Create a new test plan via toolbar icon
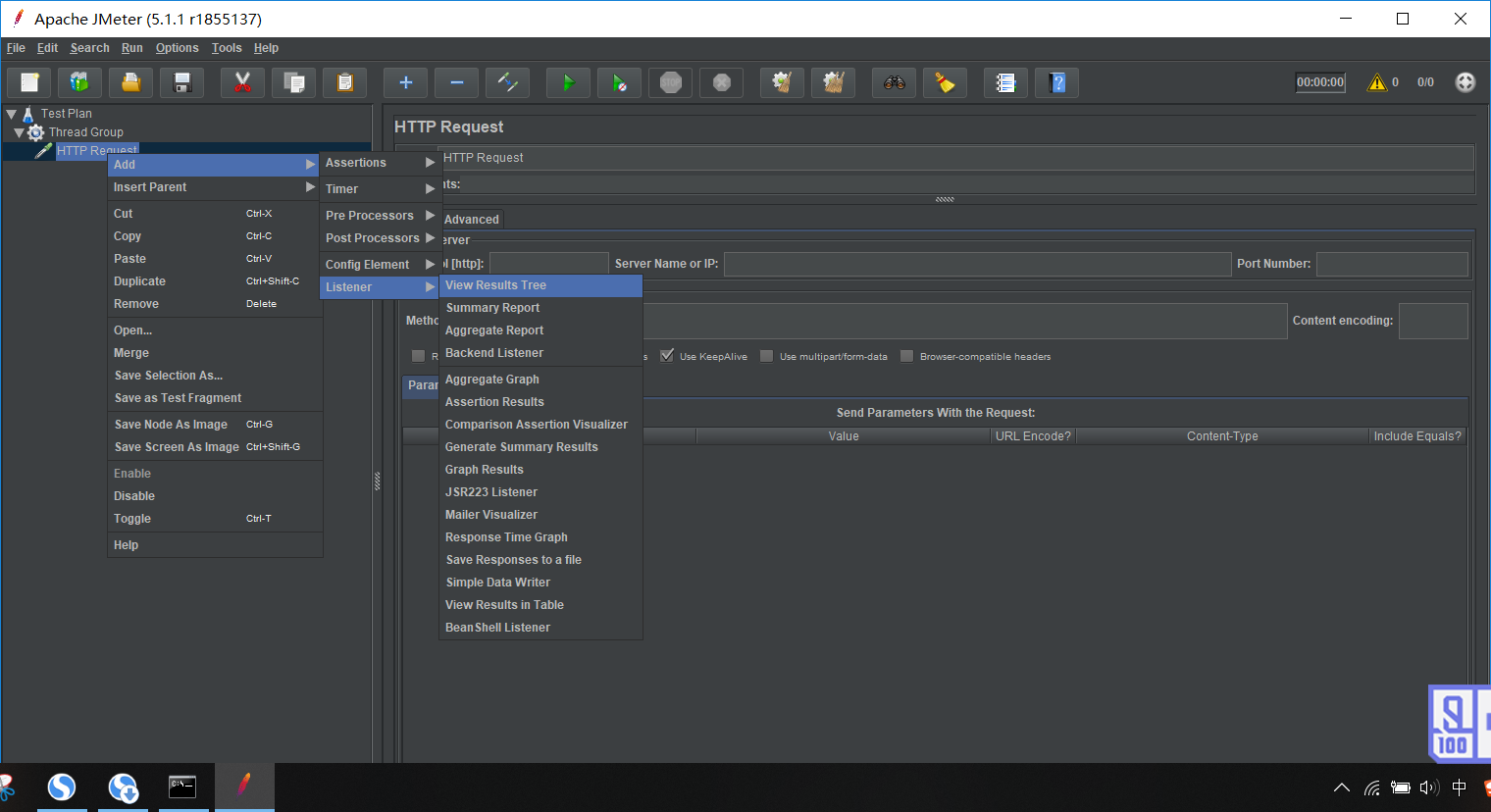 30,83
